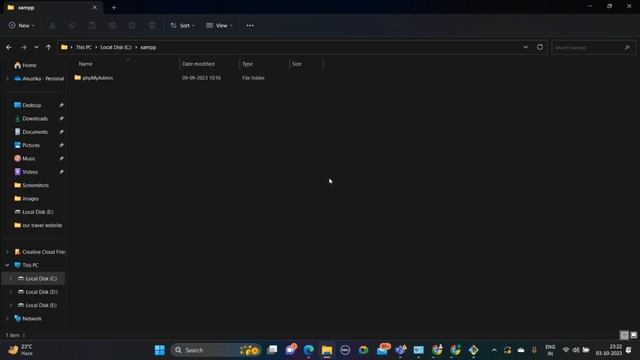Close the xampp tab
This screenshot has width=640, height=360.
[x=95, y=7]
